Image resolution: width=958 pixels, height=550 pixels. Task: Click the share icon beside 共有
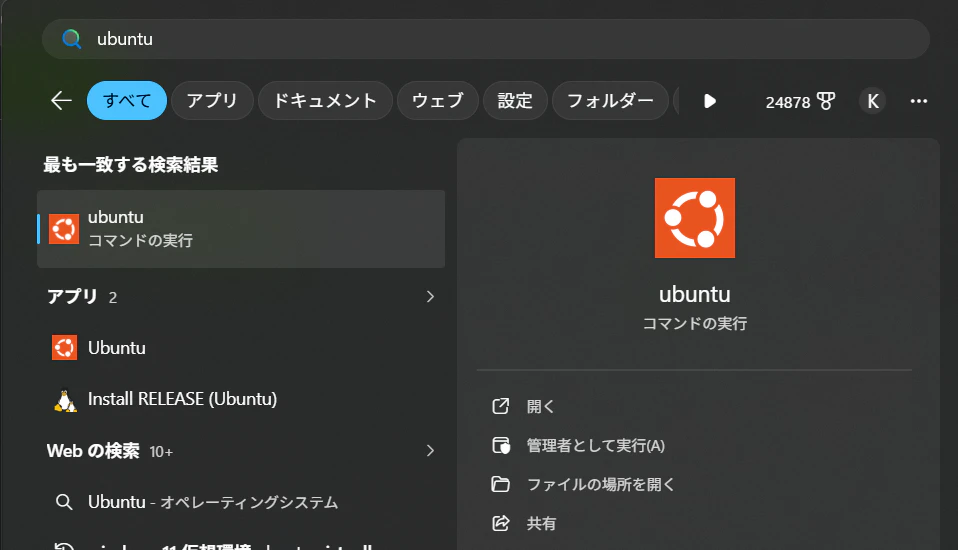pyautogui.click(x=500, y=524)
